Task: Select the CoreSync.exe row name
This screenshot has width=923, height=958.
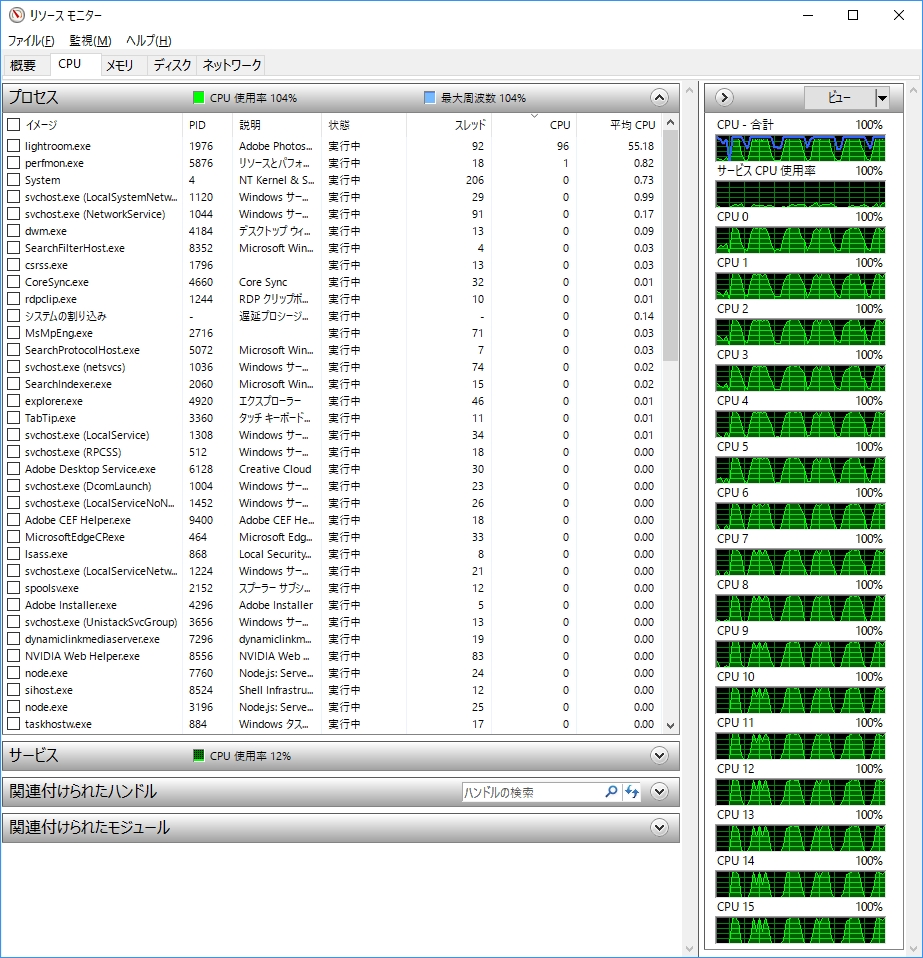Action: [x=57, y=282]
